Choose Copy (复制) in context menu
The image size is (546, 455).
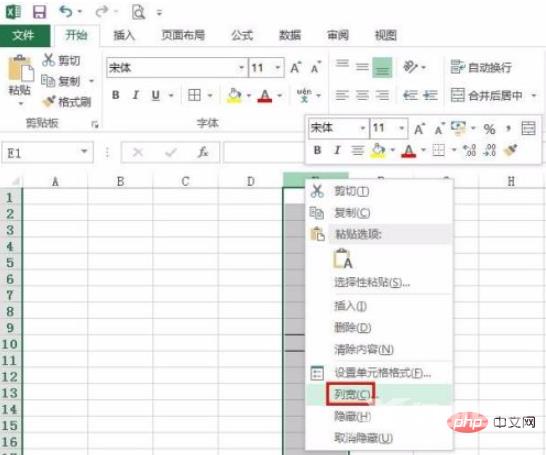(x=379, y=213)
